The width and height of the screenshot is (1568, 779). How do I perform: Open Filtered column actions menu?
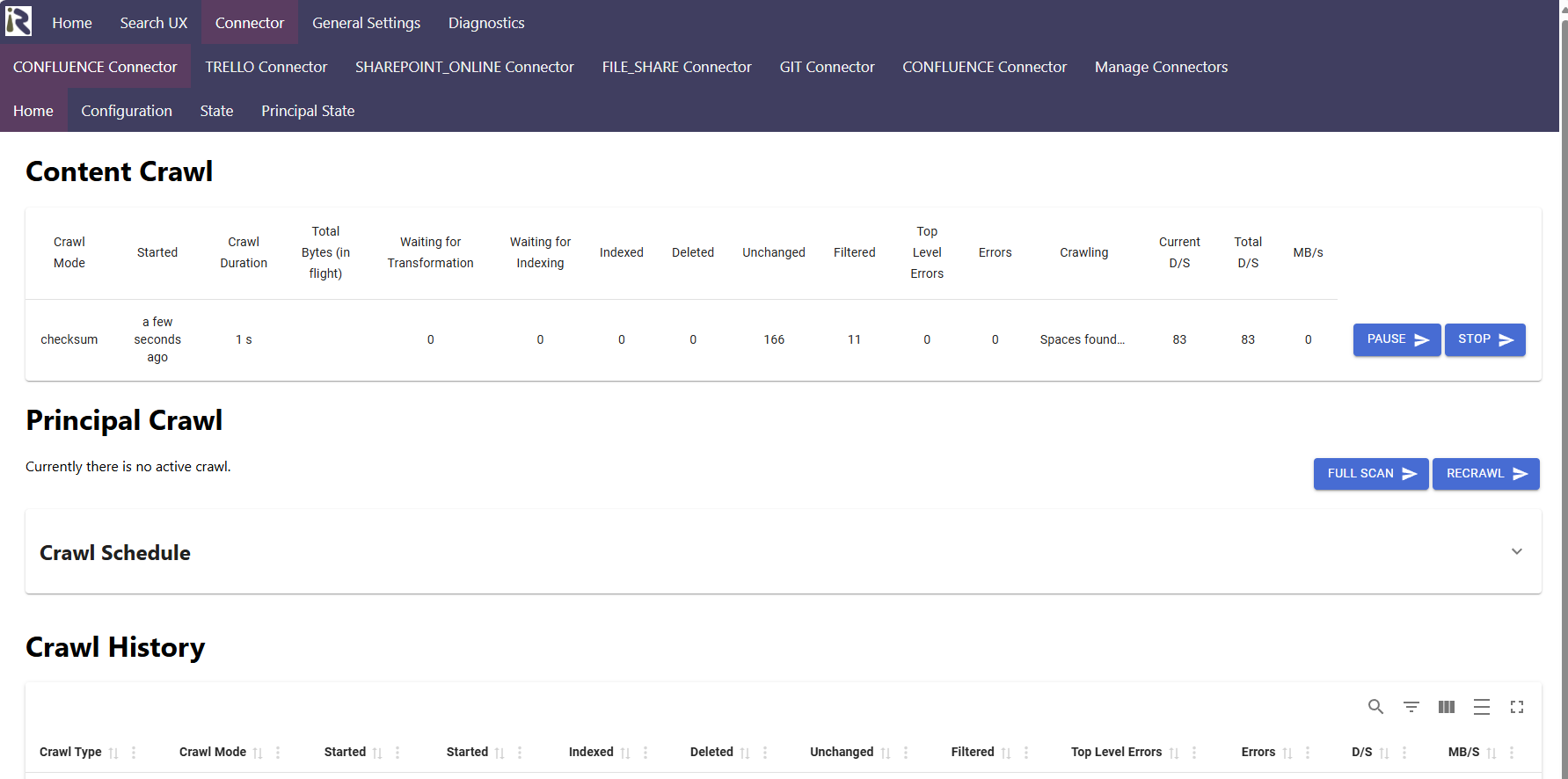[x=1026, y=753]
